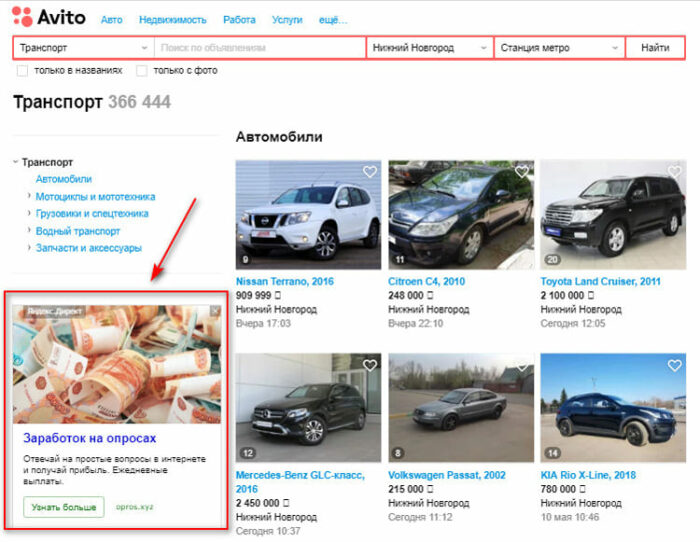The height and width of the screenshot is (542, 700).
Task: Click the Найти search button
Action: (655, 48)
